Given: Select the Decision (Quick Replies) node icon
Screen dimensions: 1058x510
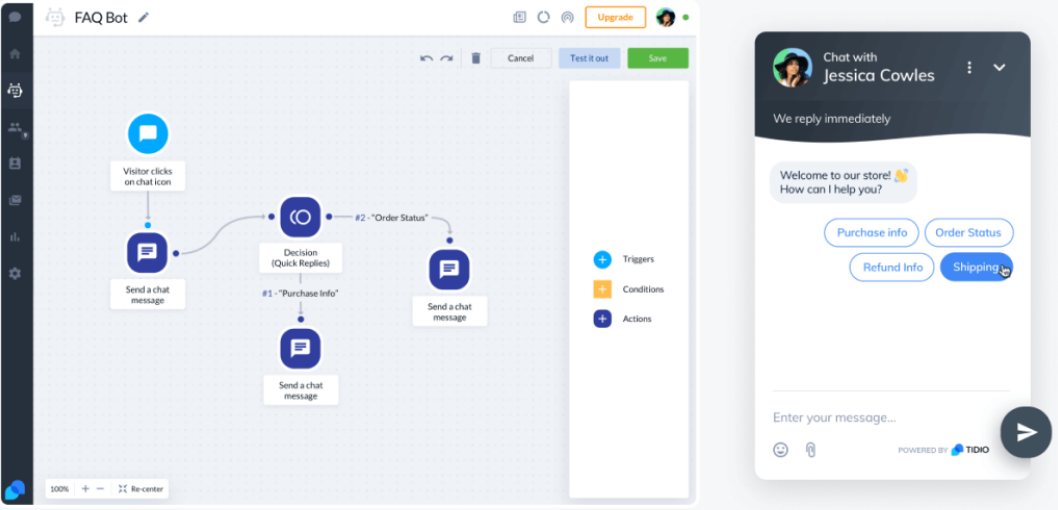Looking at the screenshot, I should point(299,217).
